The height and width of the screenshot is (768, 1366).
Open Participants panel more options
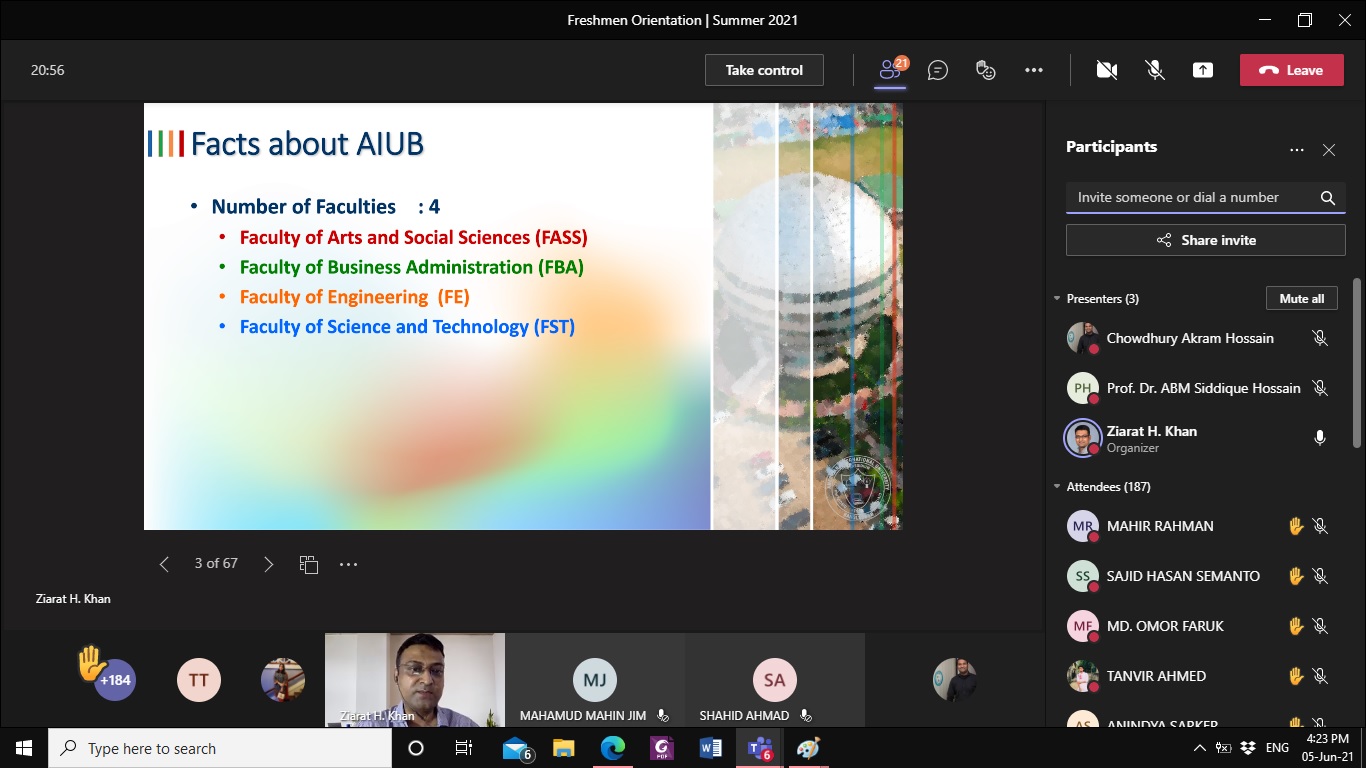click(1296, 150)
